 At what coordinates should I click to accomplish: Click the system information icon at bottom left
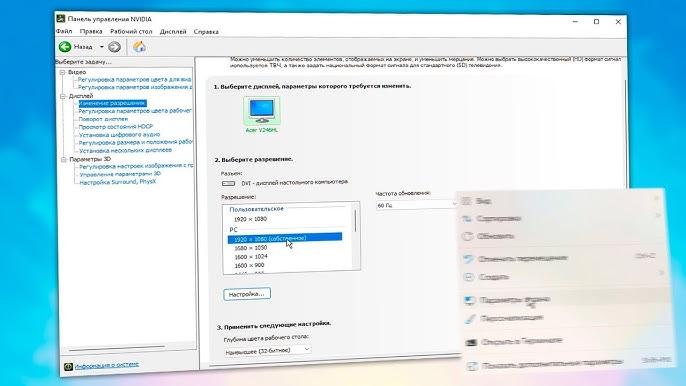68,367
